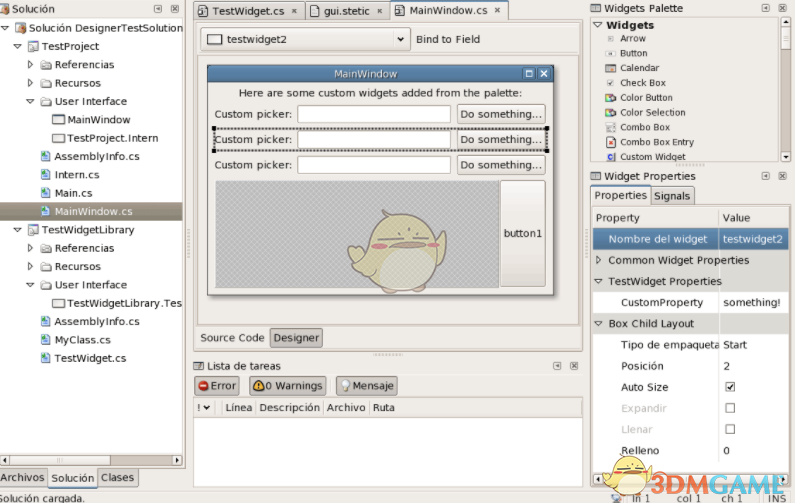Image resolution: width=795 pixels, height=503 pixels.
Task: Click the Mensaje lightbulb button
Action: (x=345, y=386)
